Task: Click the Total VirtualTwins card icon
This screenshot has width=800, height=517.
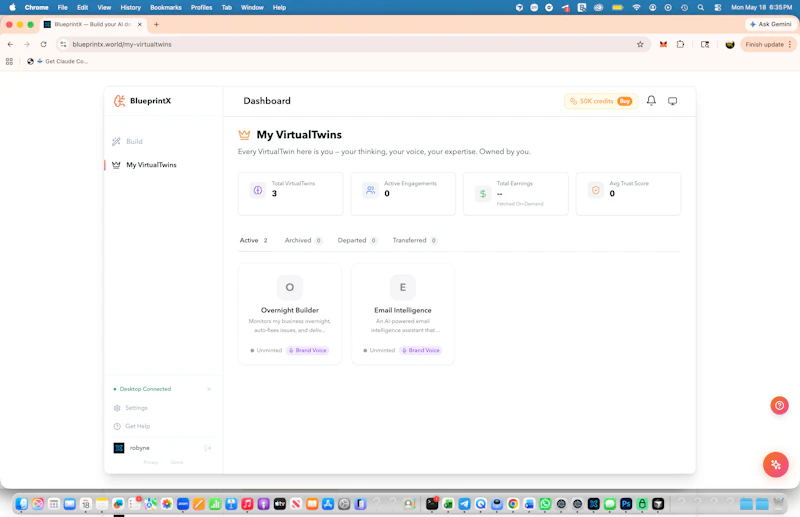Action: point(258,190)
